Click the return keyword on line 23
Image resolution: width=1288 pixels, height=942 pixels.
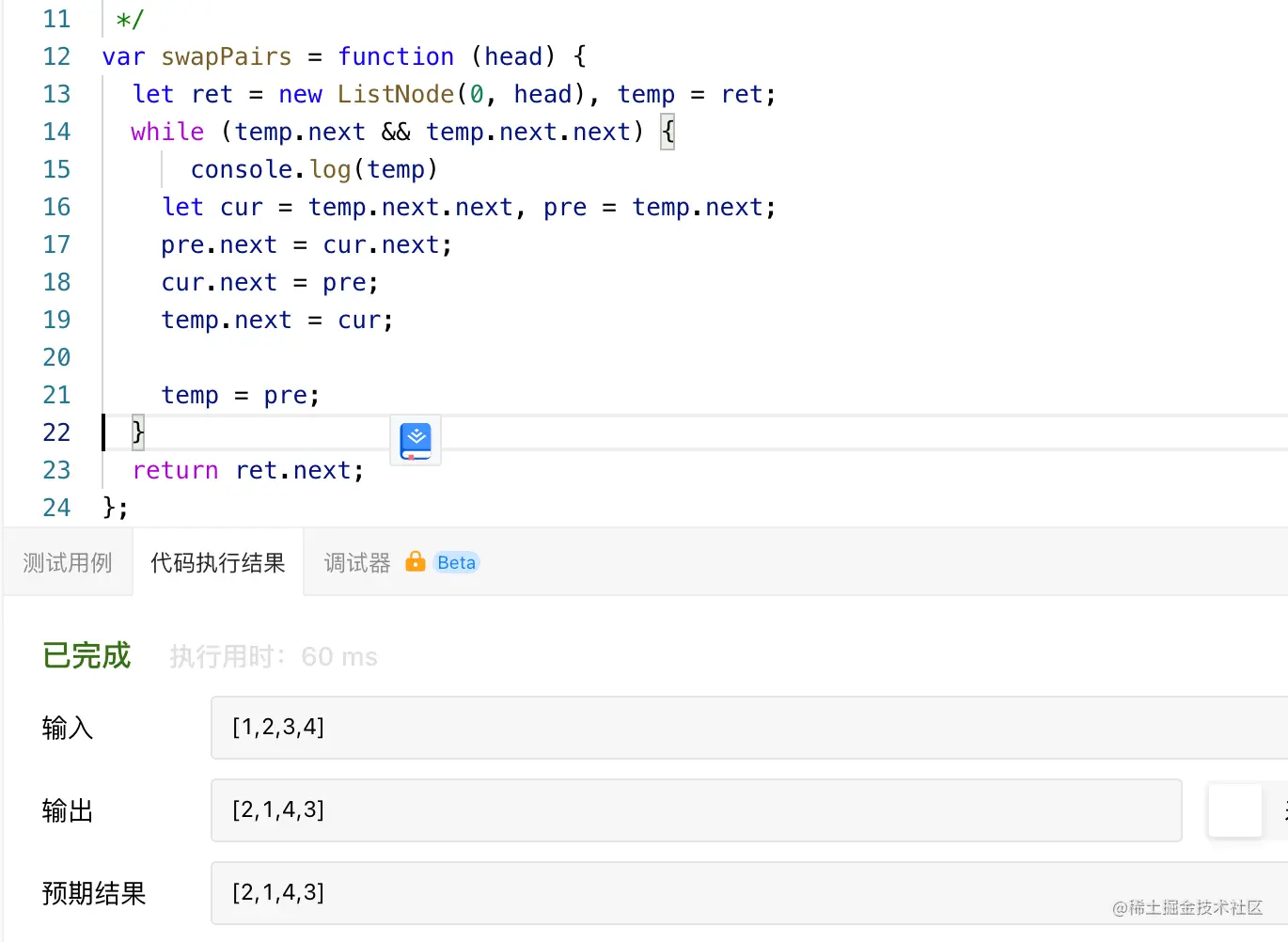(176, 470)
